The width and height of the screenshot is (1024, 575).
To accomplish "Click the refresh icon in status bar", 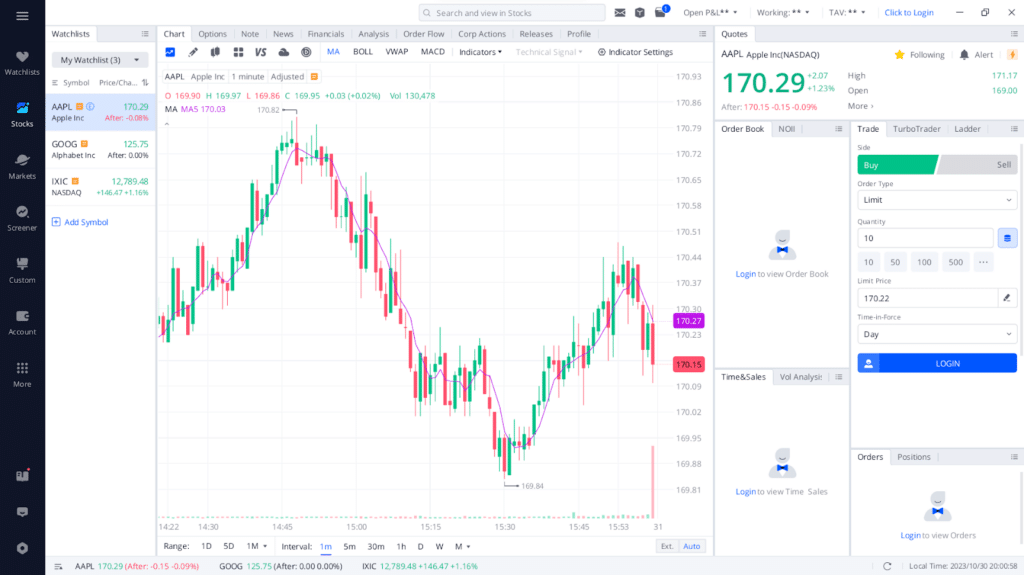I will 888,566.
